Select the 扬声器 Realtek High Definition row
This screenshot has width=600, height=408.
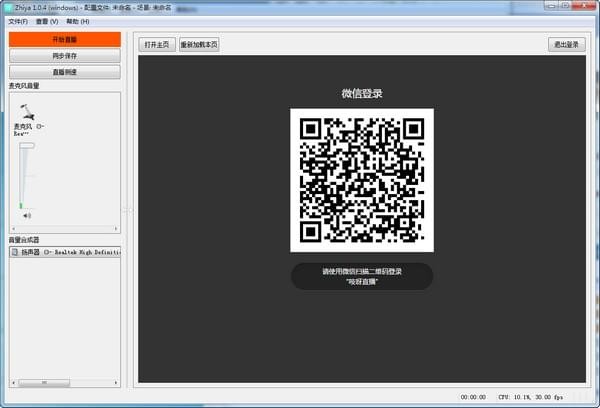[65, 252]
